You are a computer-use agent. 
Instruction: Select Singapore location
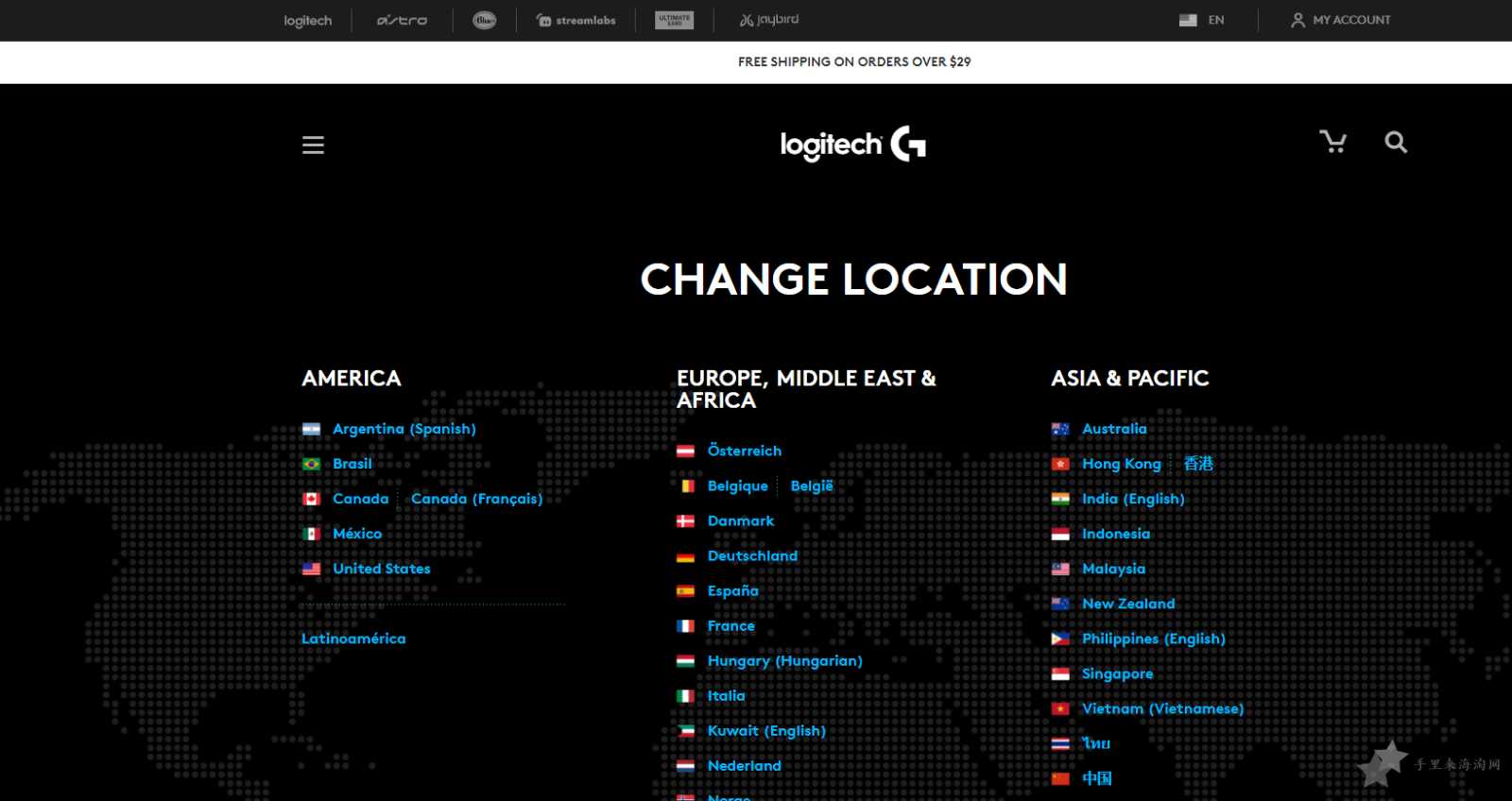[1117, 673]
